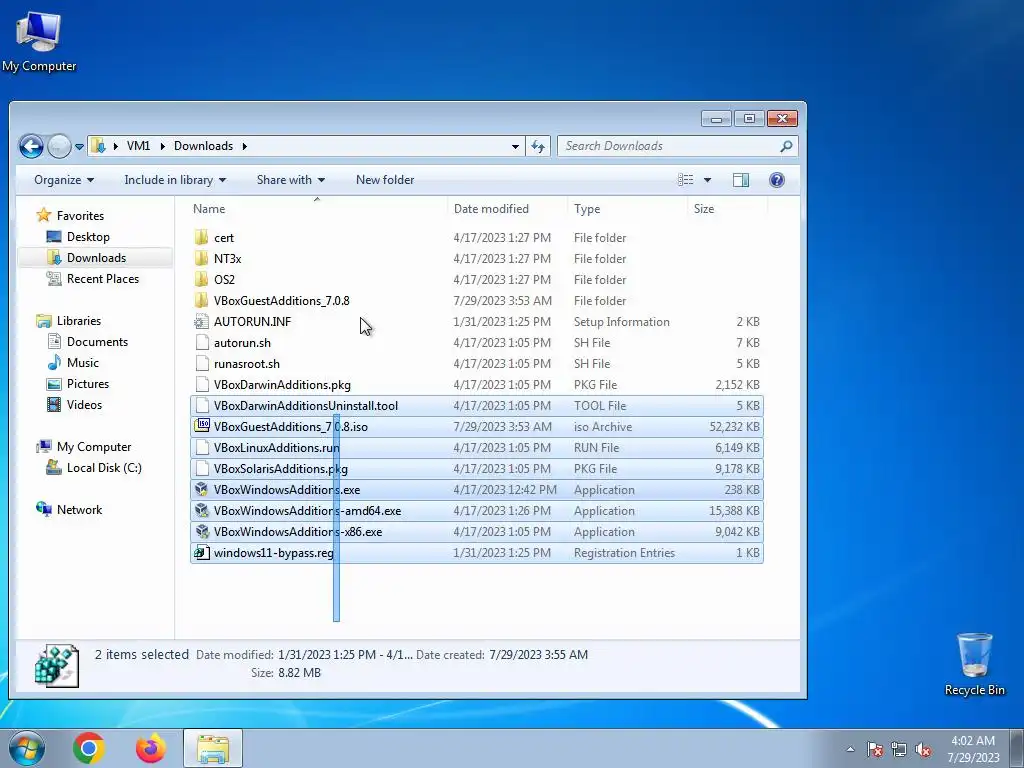The image size is (1024, 768).
Task: Click the refresh button beside address bar
Action: (x=538, y=146)
